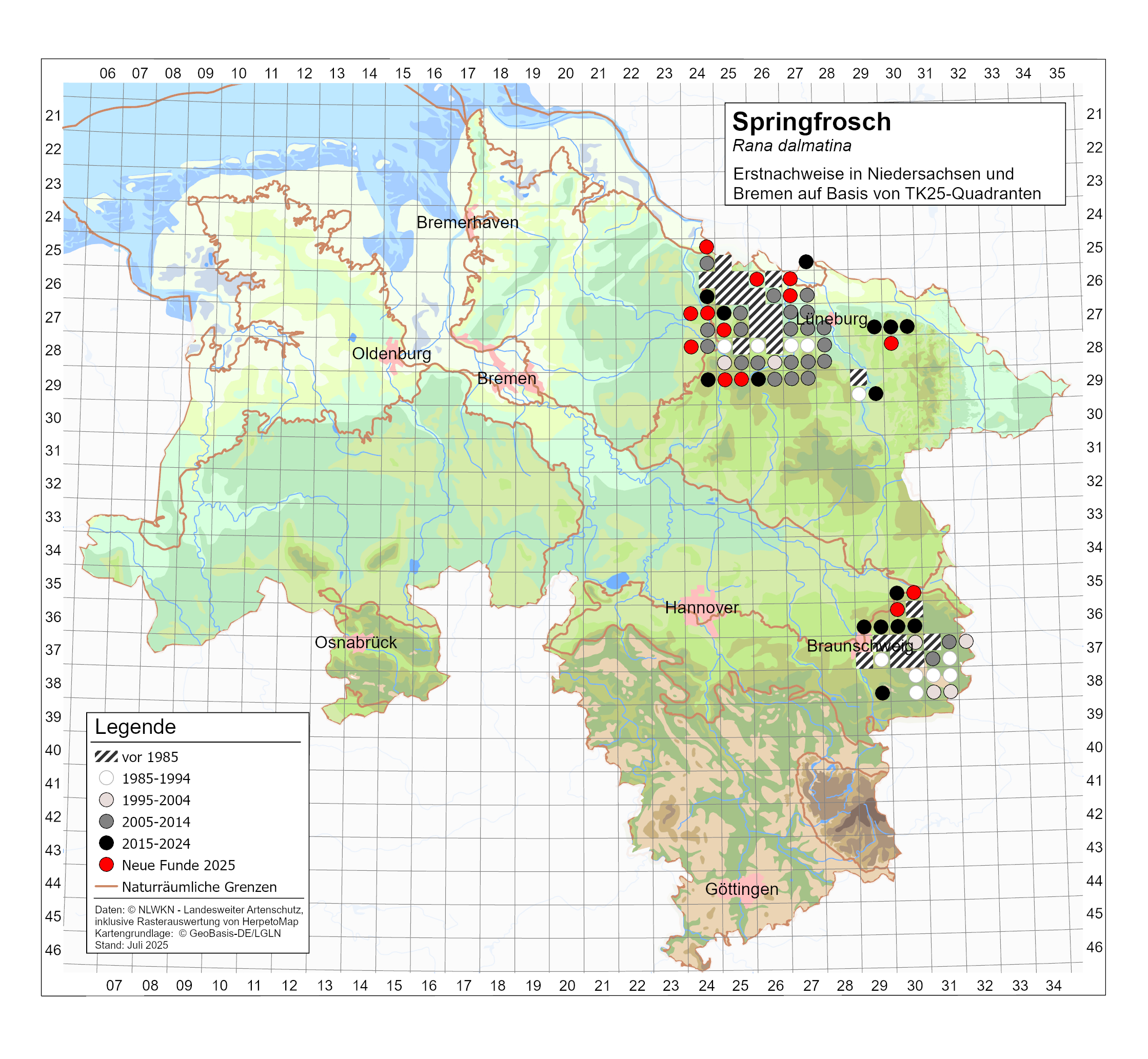Image resolution: width=1148 pixels, height=1059 pixels.
Task: Click the 'Rana dalmatina' species subtitle
Action: (791, 146)
